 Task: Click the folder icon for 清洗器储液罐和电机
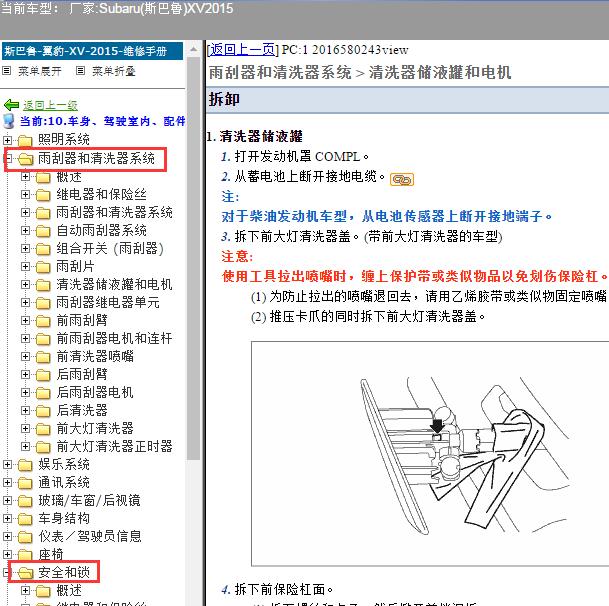(x=43, y=285)
